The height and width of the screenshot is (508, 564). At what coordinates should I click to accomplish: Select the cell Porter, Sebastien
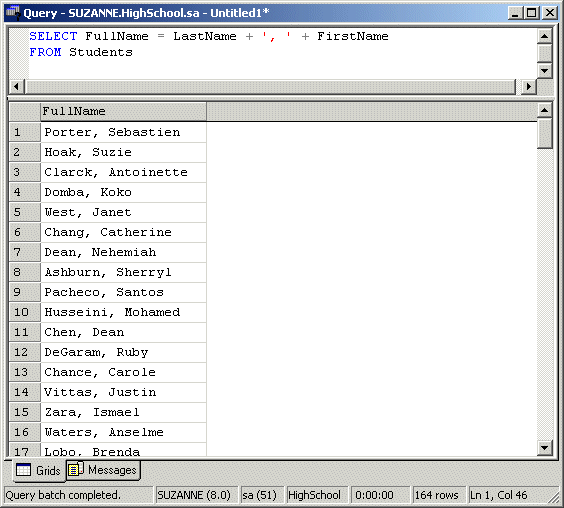pyautogui.click(x=124, y=132)
